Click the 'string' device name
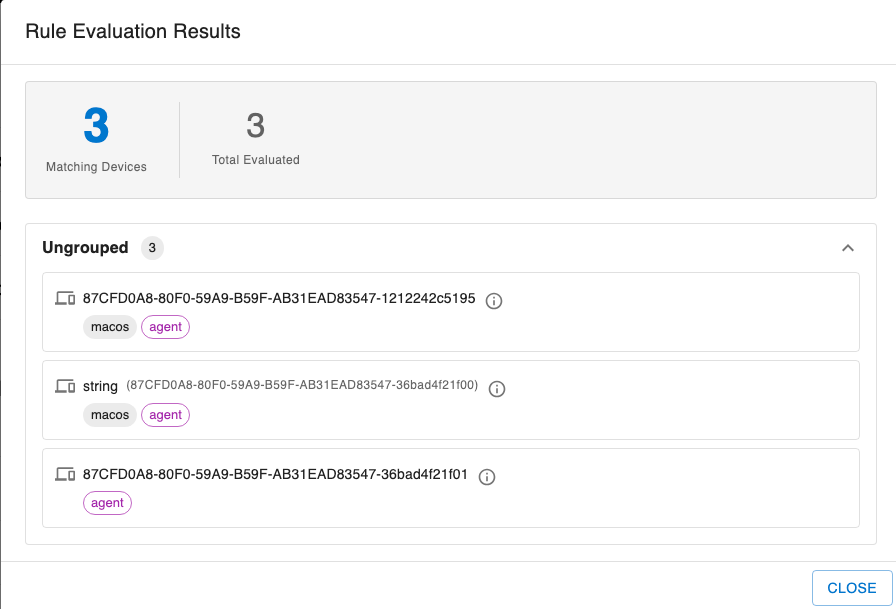 (100, 387)
